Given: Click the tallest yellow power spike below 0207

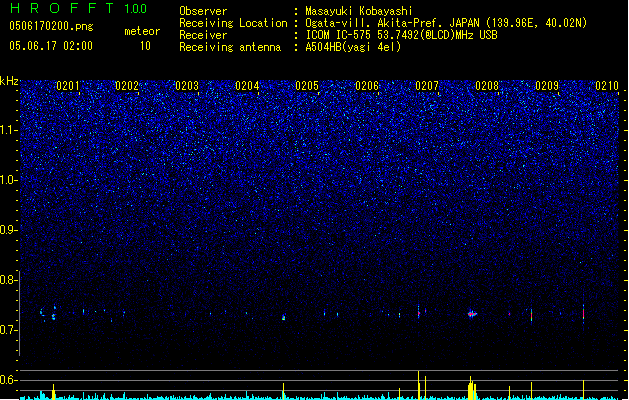Looking at the screenshot, I should (x=418, y=385).
